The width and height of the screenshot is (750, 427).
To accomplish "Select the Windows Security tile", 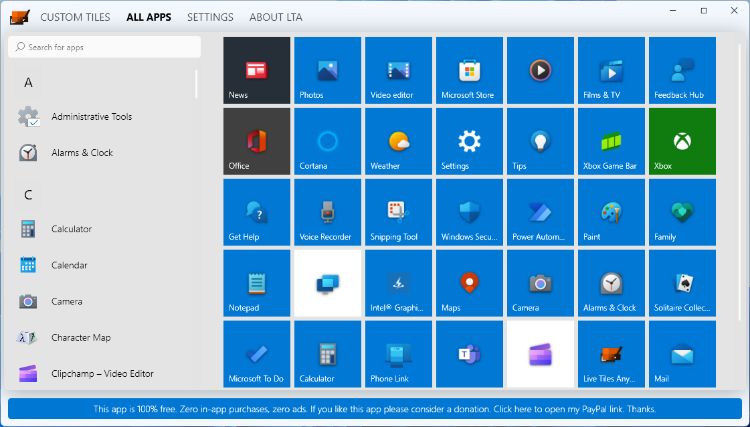I will pos(469,212).
